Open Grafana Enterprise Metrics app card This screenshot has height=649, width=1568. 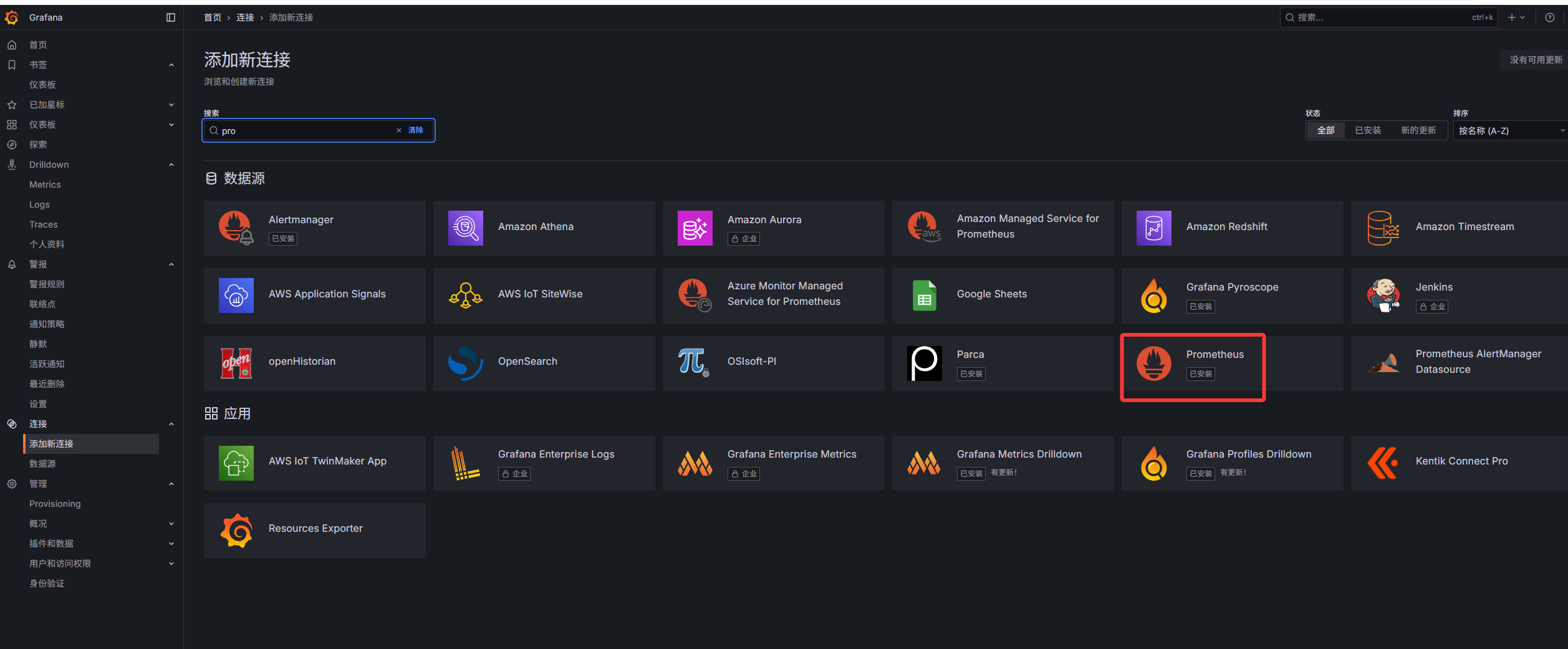click(773, 463)
